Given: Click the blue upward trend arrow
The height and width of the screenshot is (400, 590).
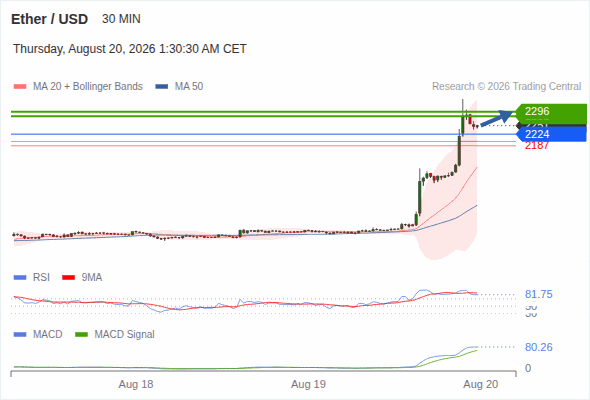Looking at the screenshot, I should tap(497, 118).
